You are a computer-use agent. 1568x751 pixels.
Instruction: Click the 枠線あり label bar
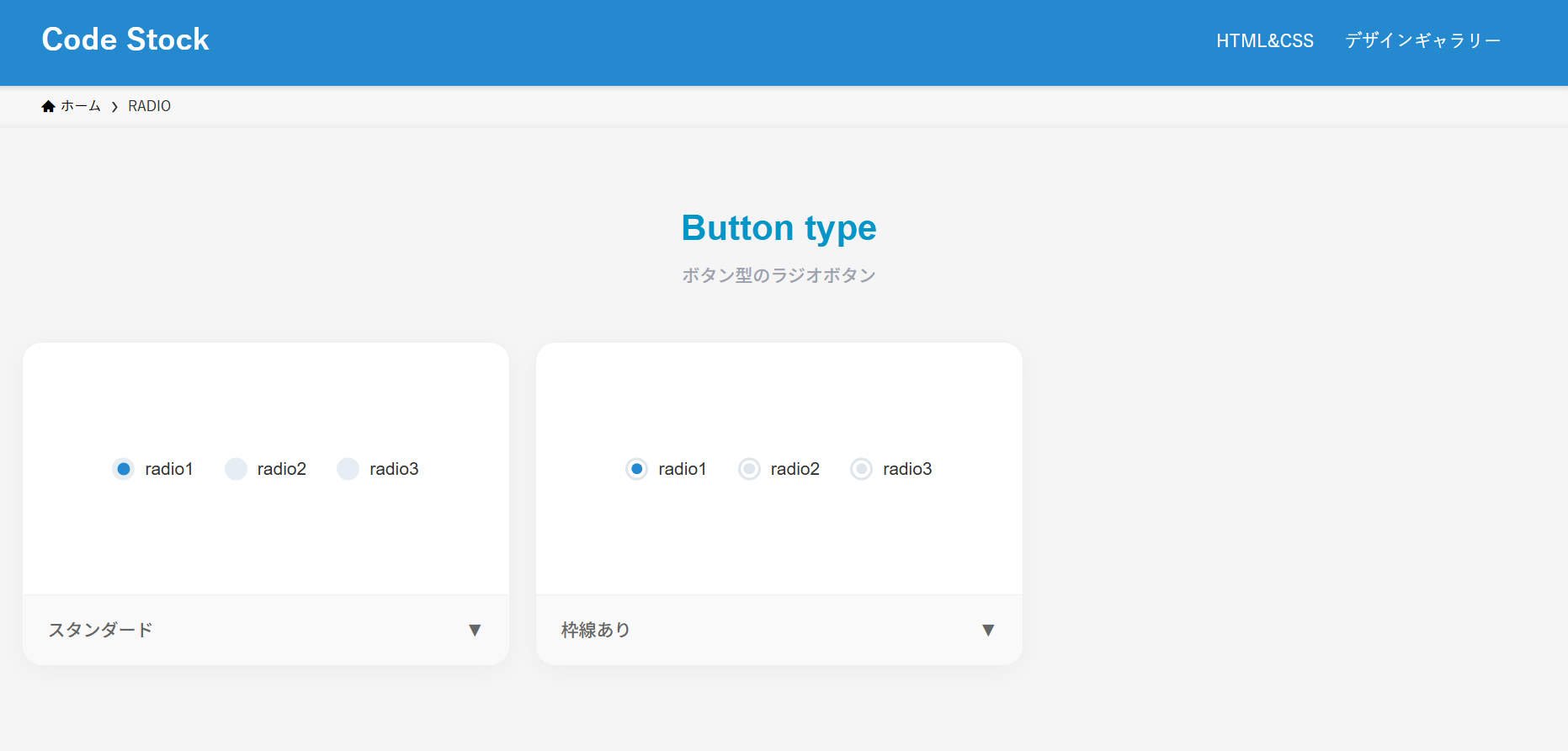pos(779,630)
